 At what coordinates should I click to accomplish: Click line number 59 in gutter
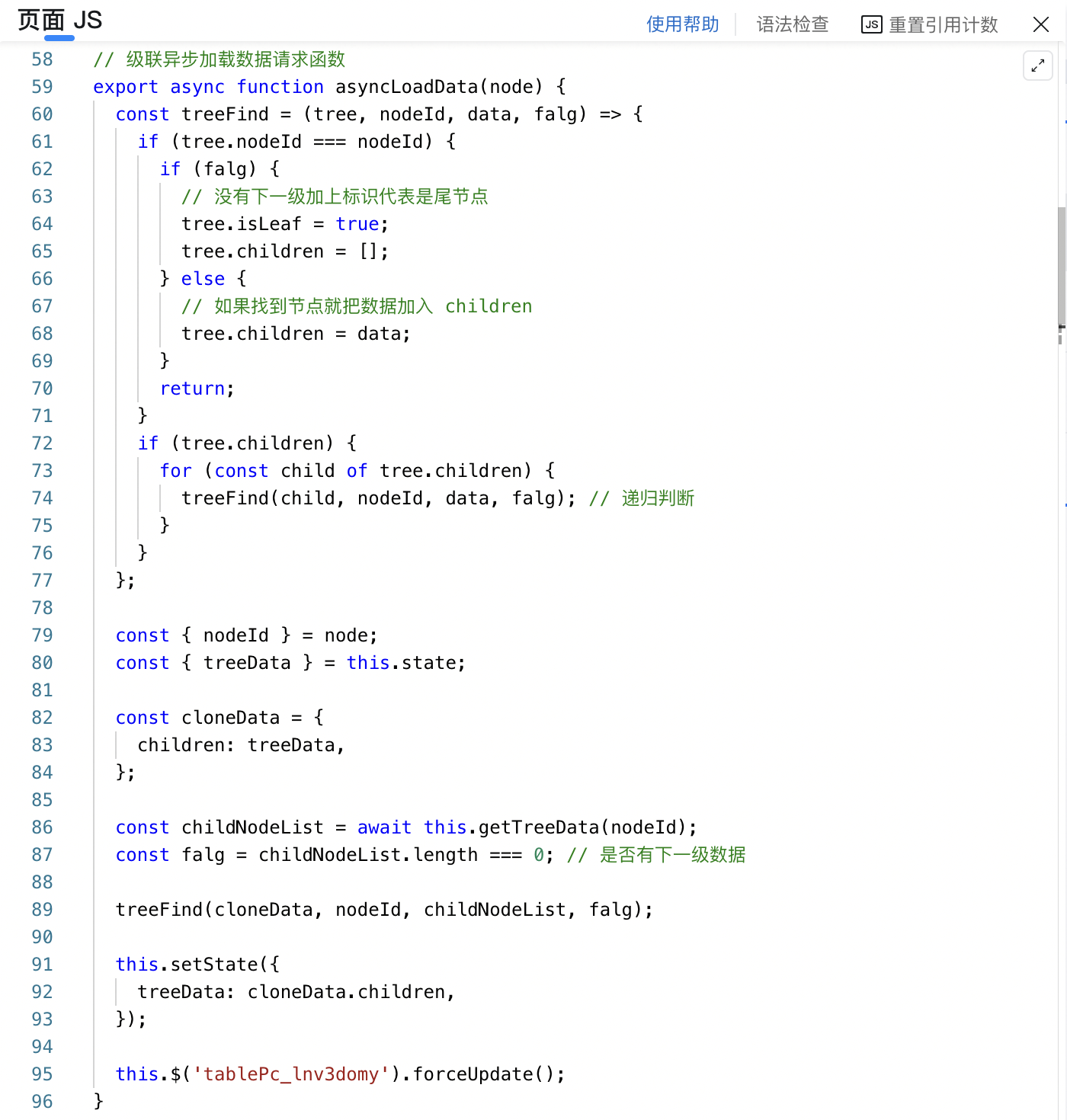42,87
